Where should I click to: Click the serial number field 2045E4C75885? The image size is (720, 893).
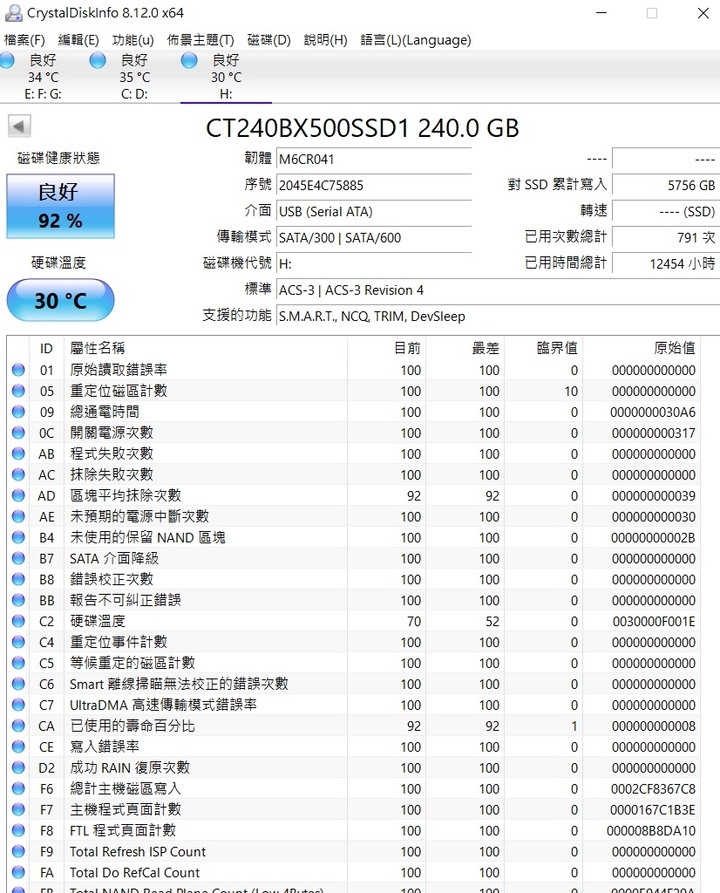[374, 185]
